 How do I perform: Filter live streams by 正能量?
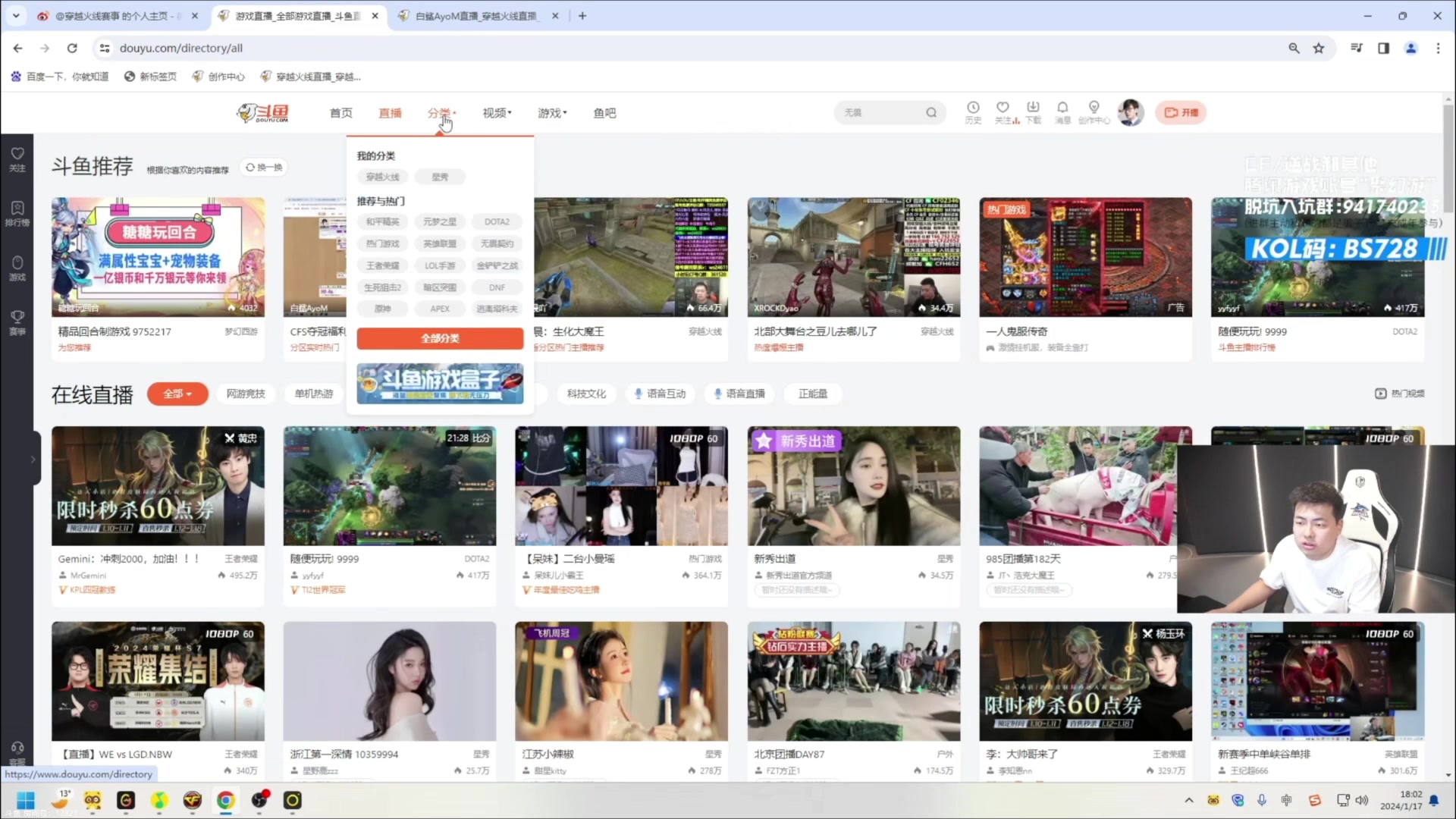(x=812, y=394)
